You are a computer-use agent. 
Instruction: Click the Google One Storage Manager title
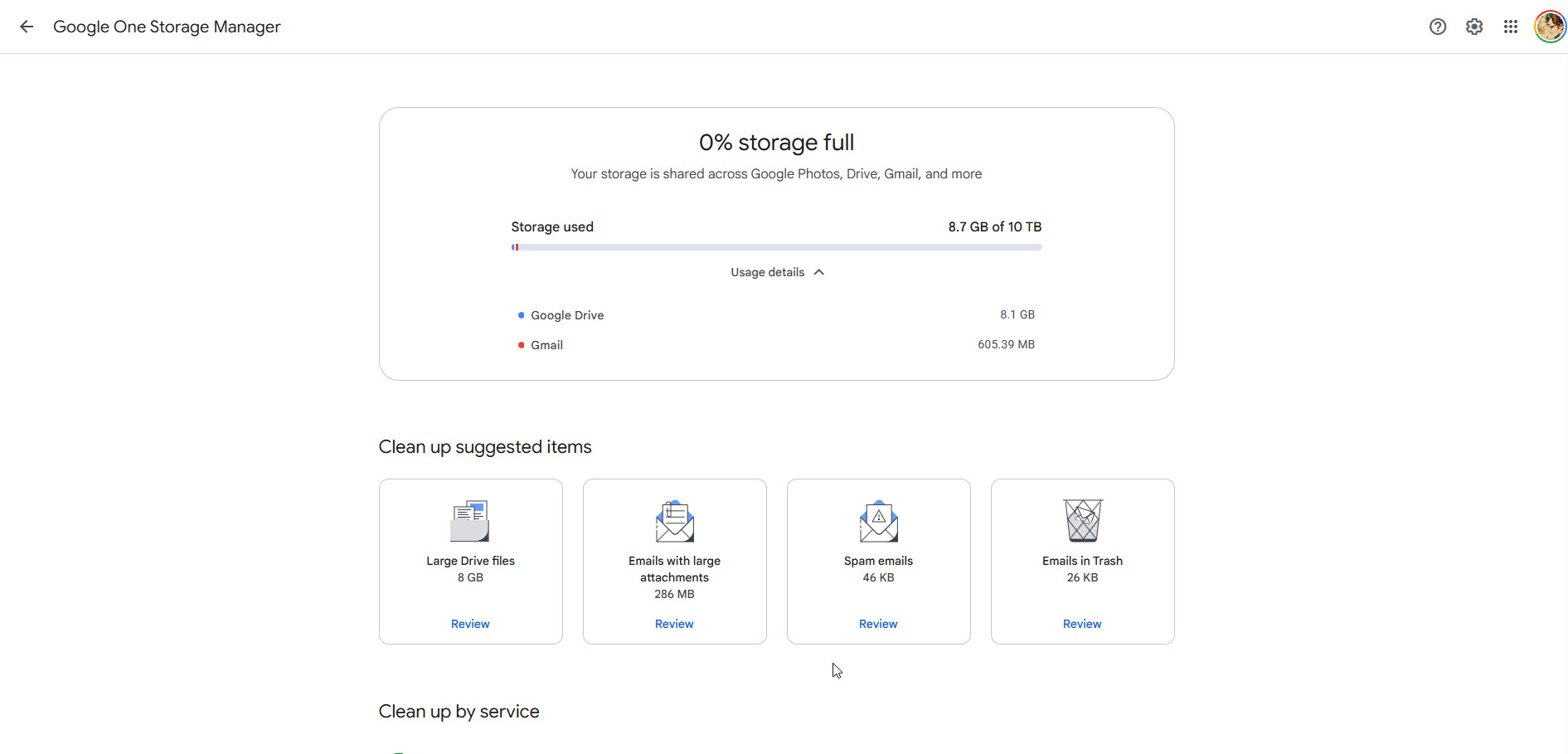(167, 27)
